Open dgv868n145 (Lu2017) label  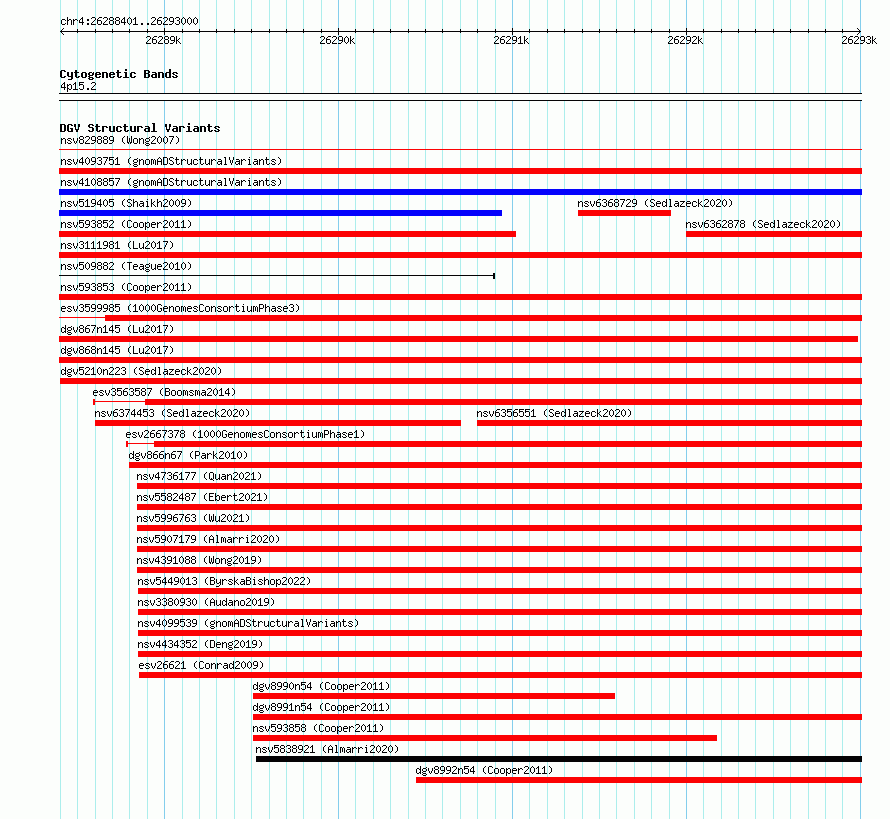click(117, 350)
